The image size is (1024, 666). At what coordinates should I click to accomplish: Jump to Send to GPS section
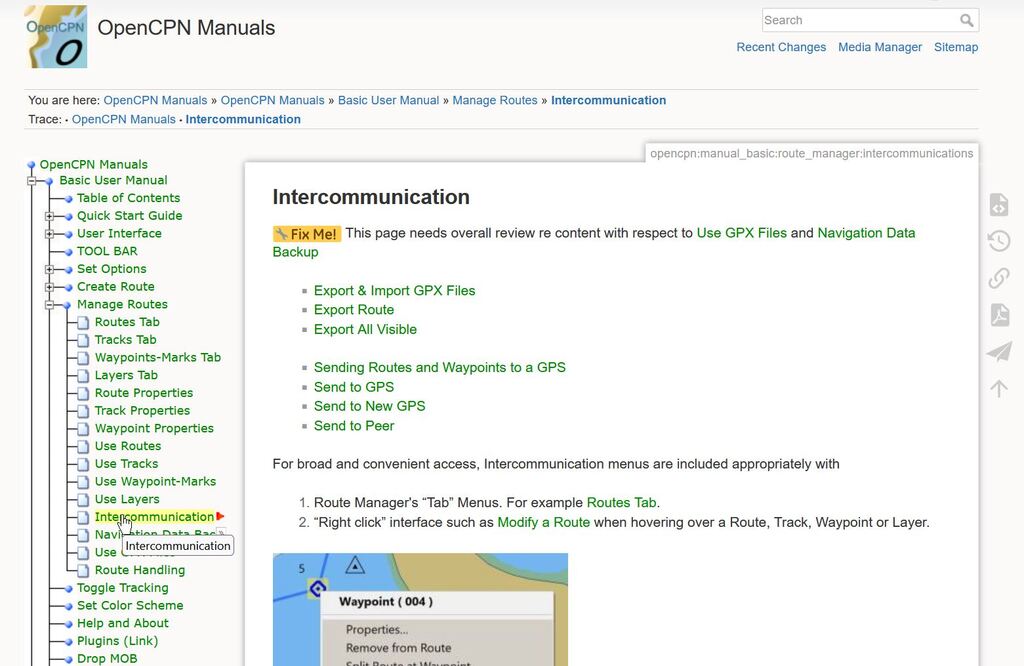coord(354,387)
